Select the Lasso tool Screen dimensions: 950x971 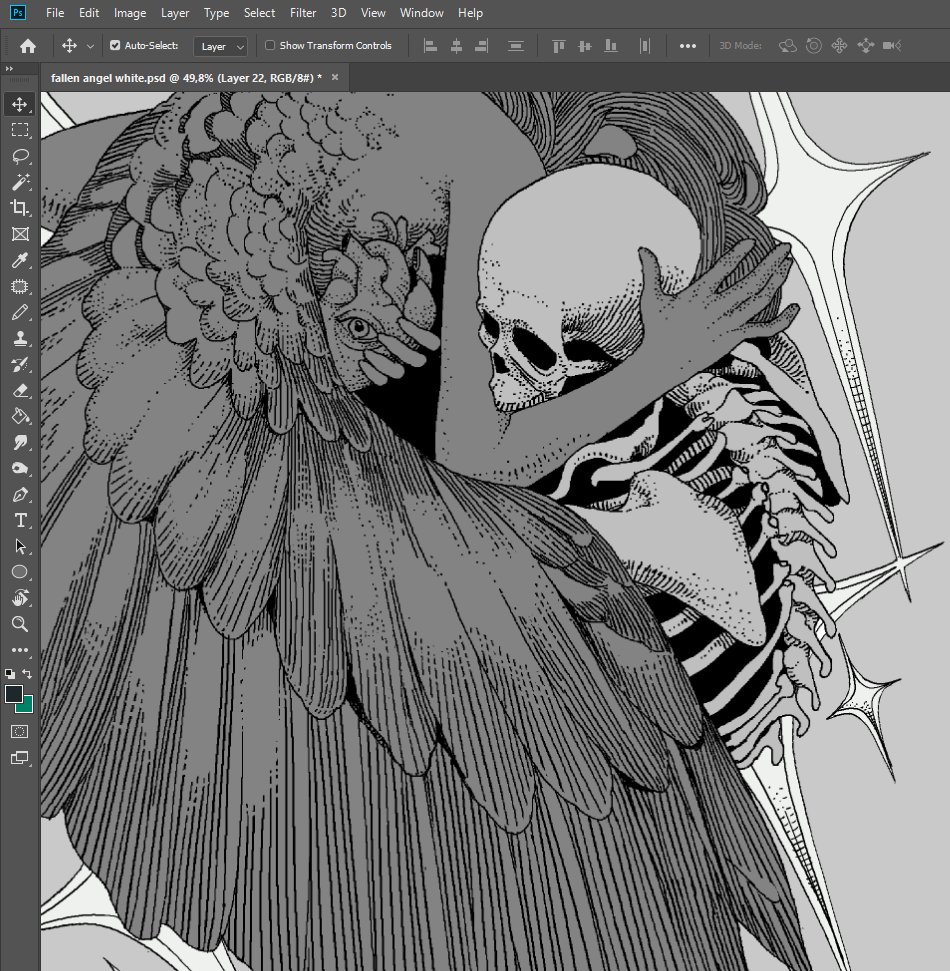[21, 156]
